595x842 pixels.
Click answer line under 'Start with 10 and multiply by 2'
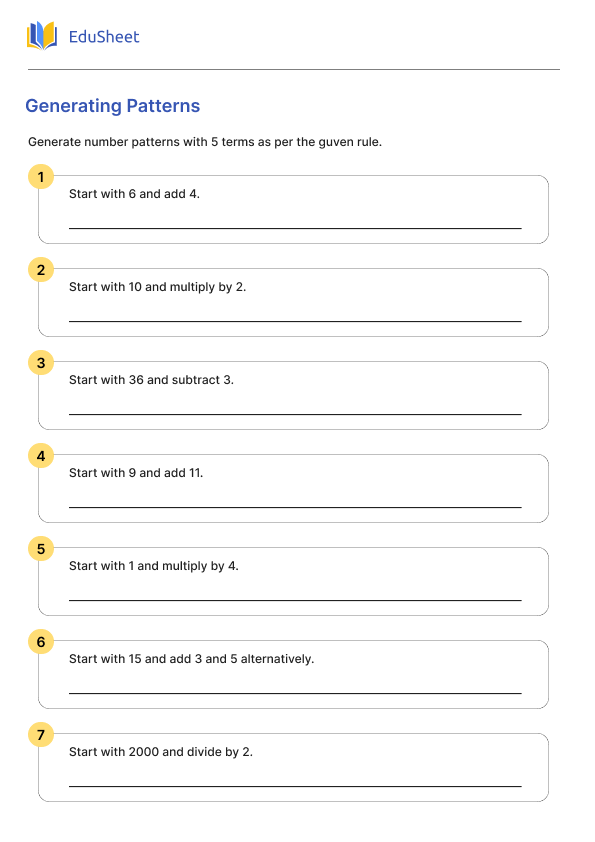coord(295,321)
